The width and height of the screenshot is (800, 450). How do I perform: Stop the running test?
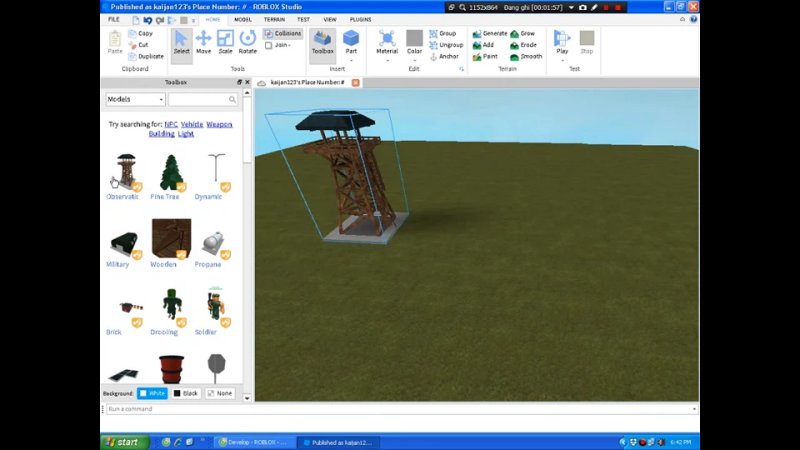(x=587, y=42)
